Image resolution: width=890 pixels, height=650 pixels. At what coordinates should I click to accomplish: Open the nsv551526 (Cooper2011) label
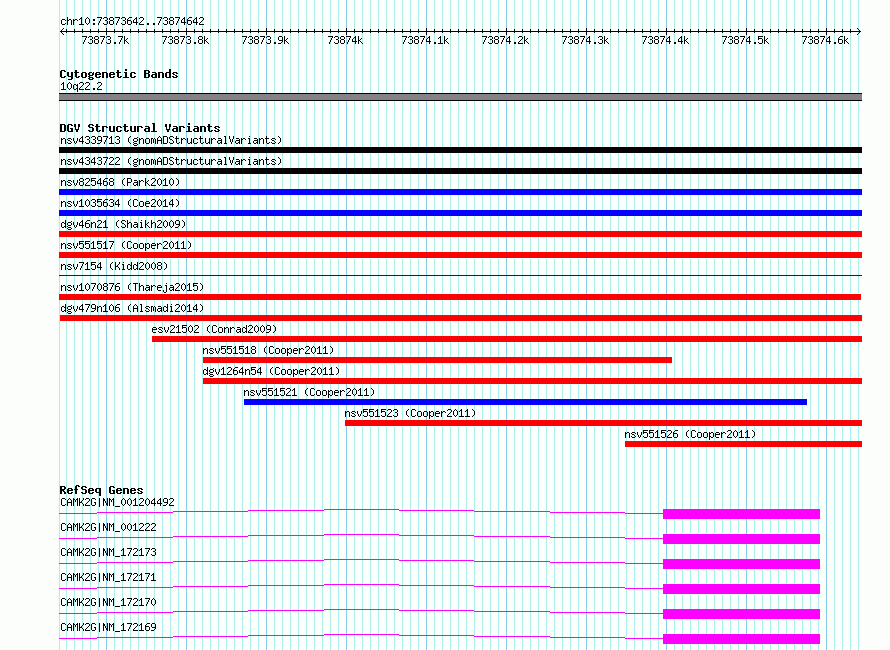click(x=690, y=434)
